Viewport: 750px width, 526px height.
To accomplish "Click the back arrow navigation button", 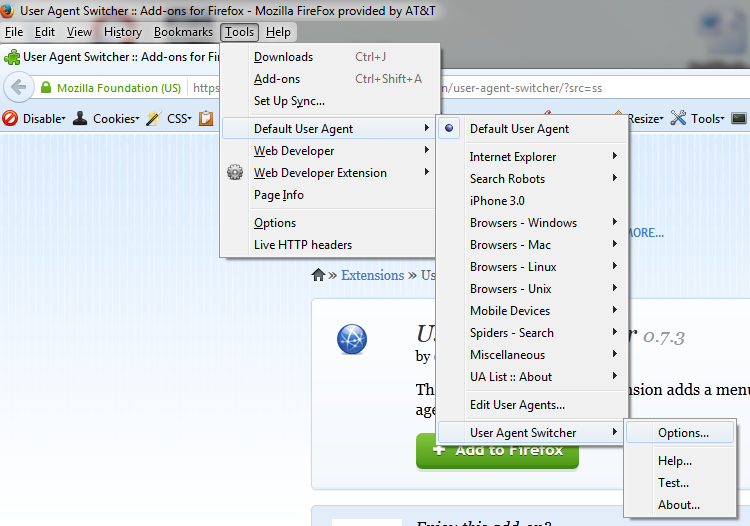I will (x=19, y=88).
